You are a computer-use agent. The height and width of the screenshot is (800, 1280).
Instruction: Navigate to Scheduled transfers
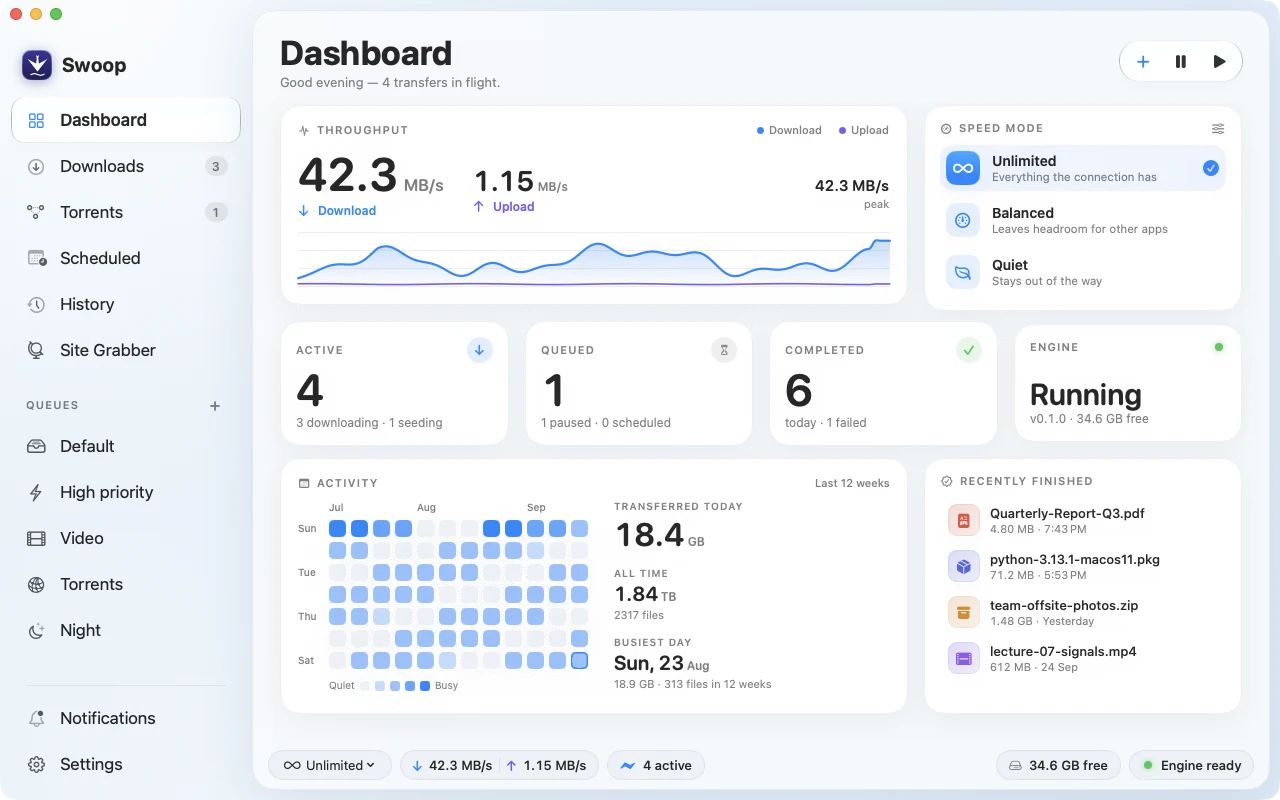[126, 258]
